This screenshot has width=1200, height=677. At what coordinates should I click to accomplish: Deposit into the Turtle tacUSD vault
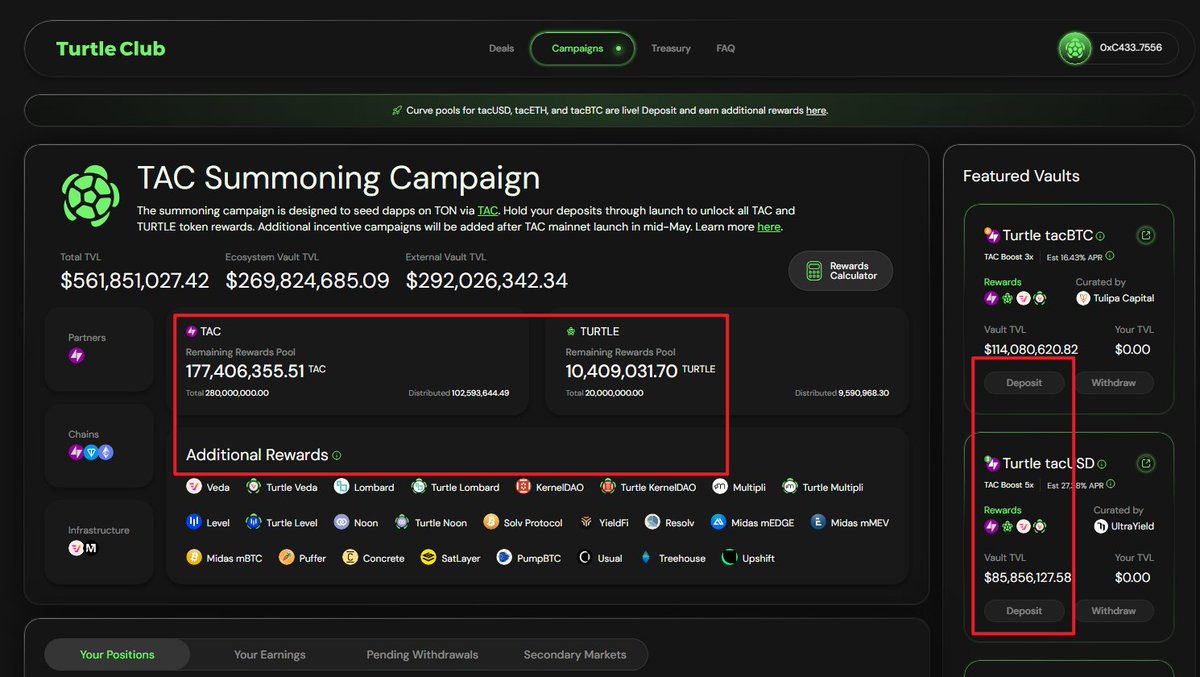(x=1024, y=611)
